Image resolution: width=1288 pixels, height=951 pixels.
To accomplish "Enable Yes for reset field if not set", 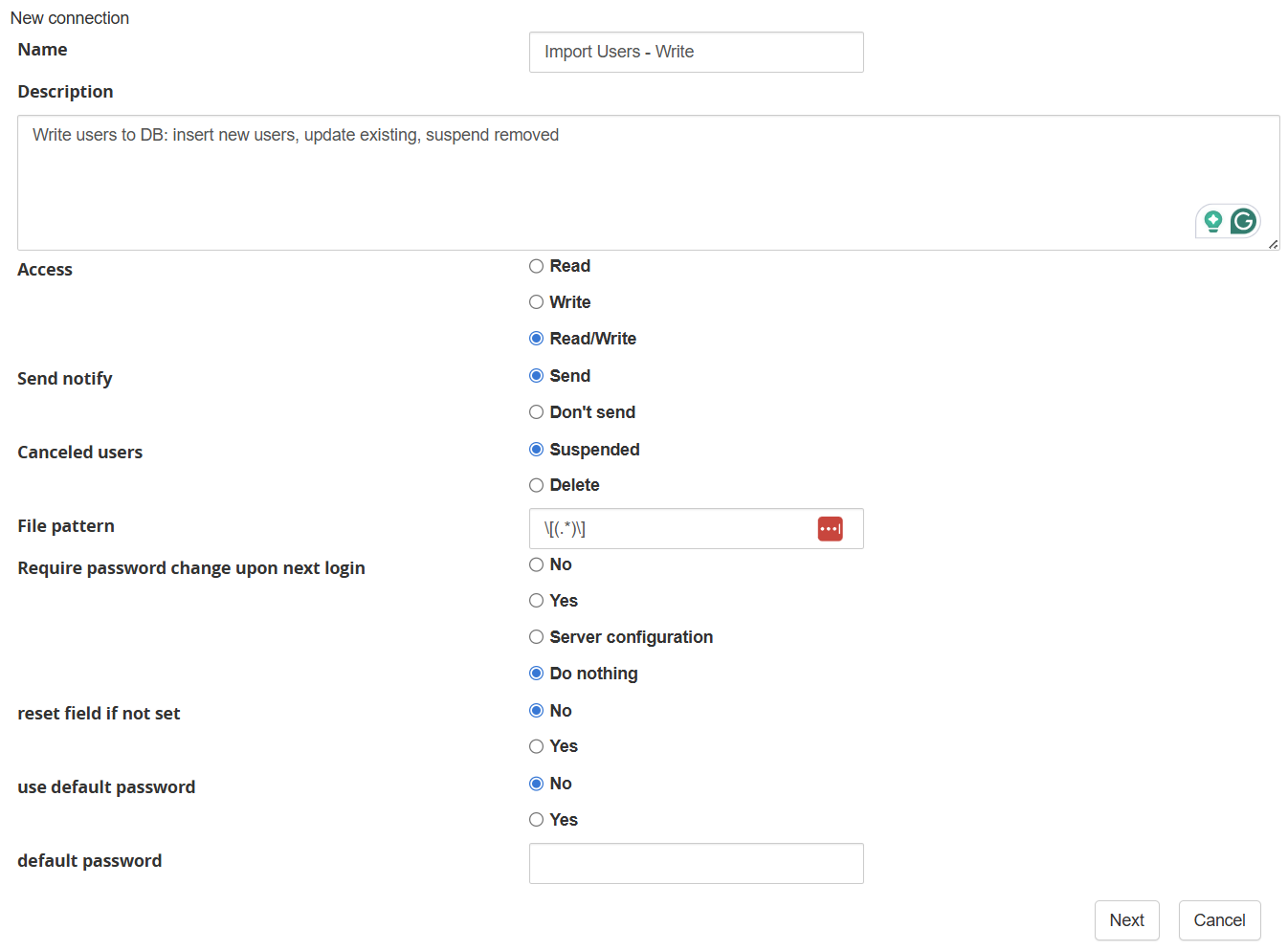I will click(x=537, y=746).
